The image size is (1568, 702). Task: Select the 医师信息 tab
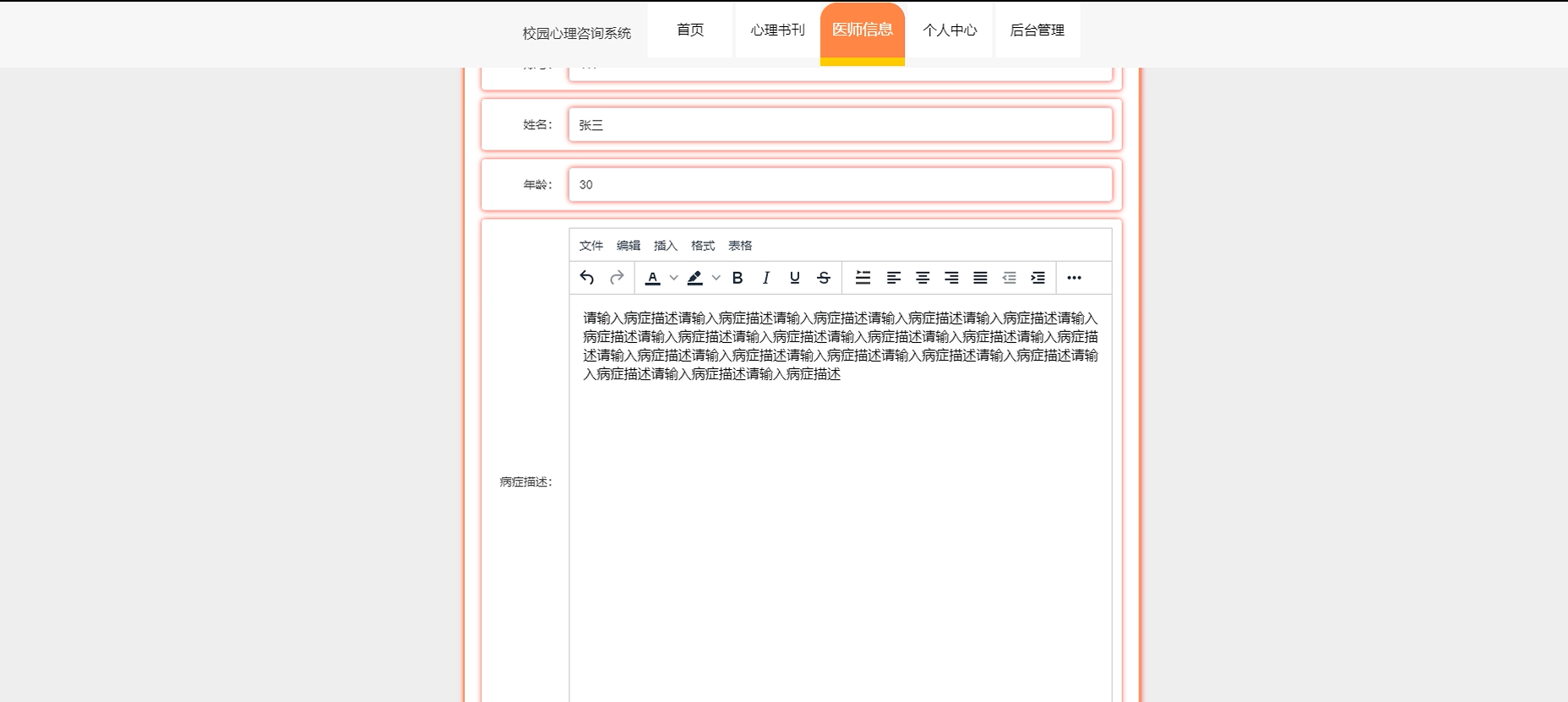tap(863, 32)
